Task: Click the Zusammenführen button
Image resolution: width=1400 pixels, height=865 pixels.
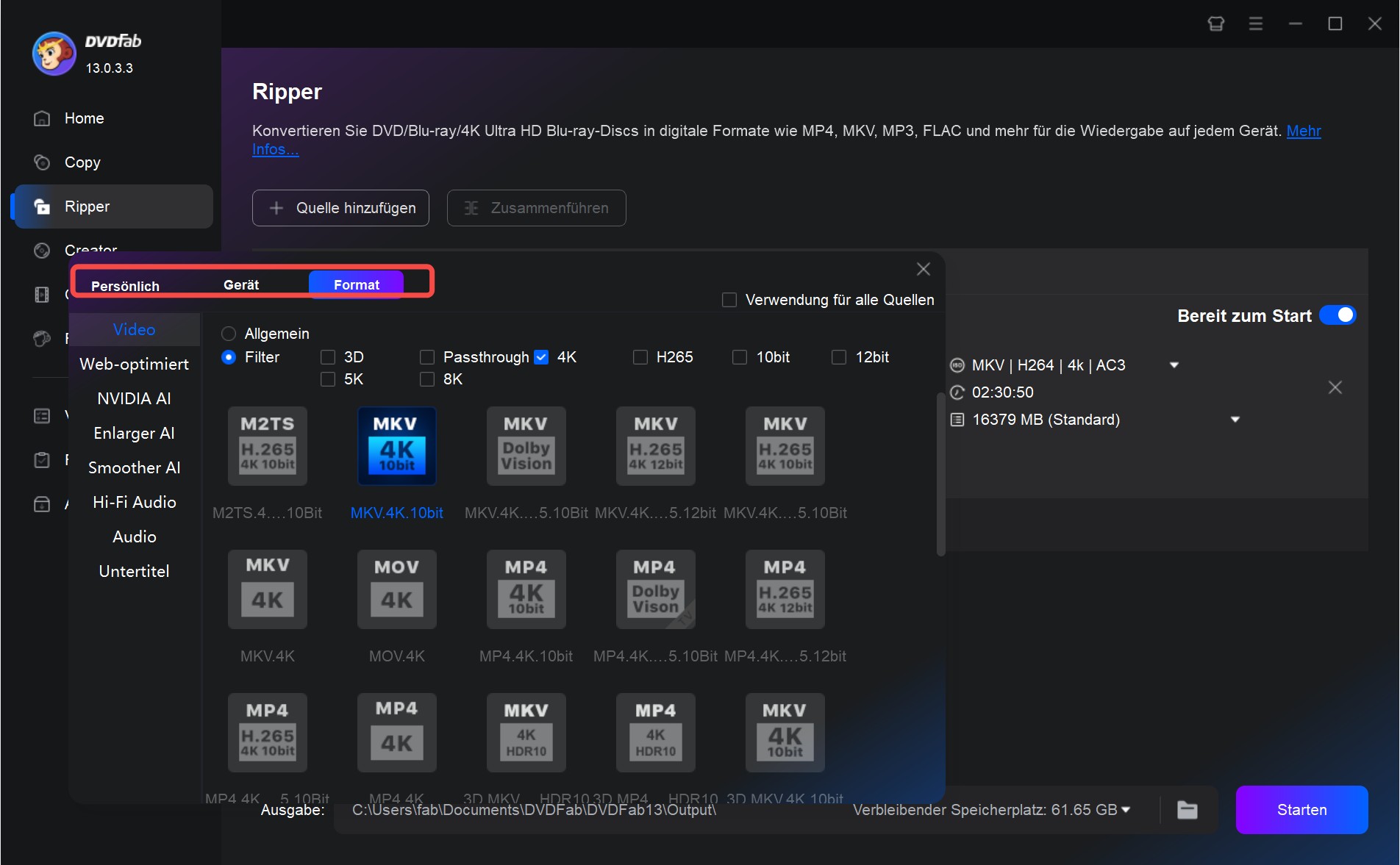Action: 537,208
